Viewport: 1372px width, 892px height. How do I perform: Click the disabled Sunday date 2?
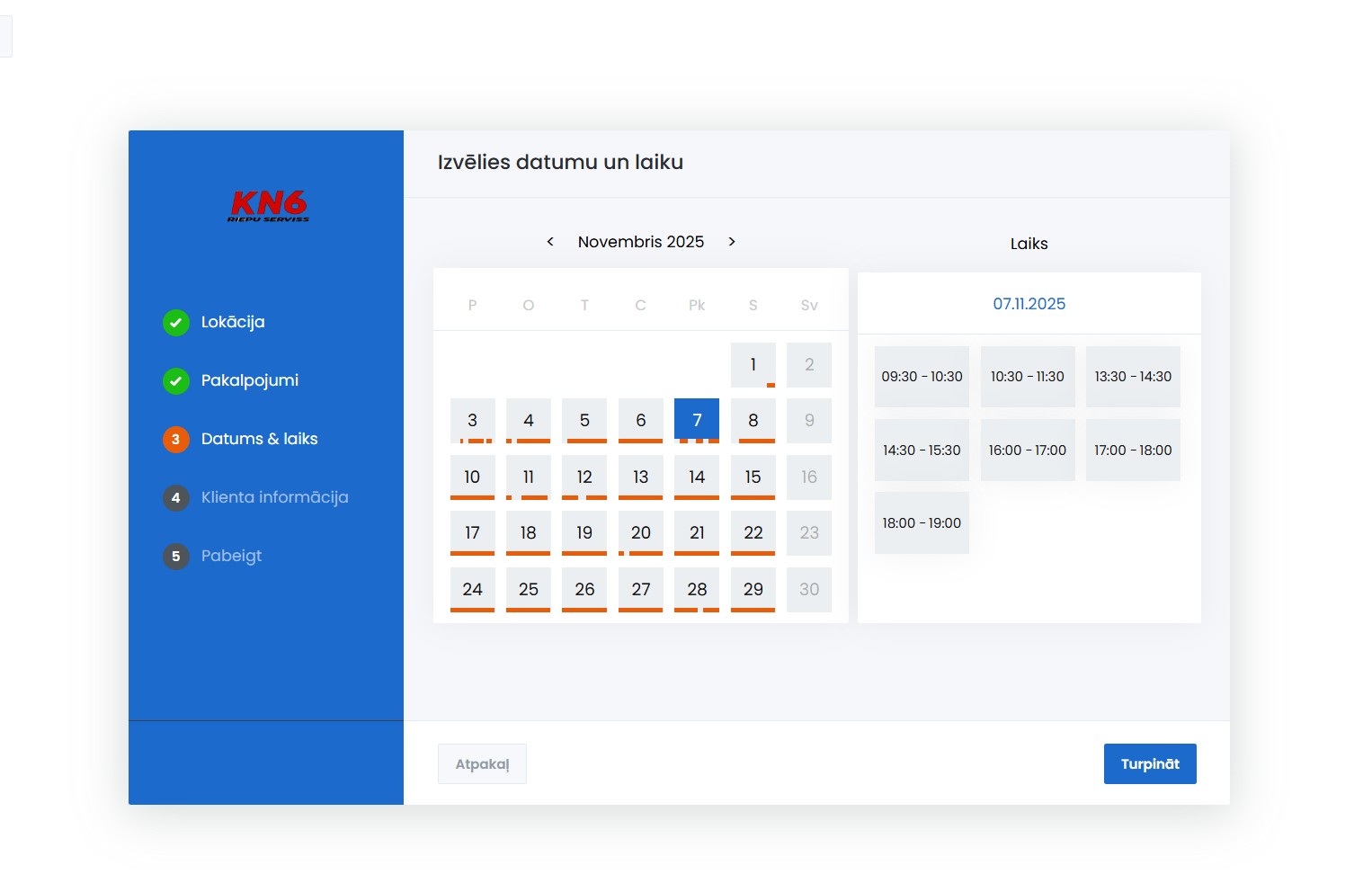tap(809, 364)
